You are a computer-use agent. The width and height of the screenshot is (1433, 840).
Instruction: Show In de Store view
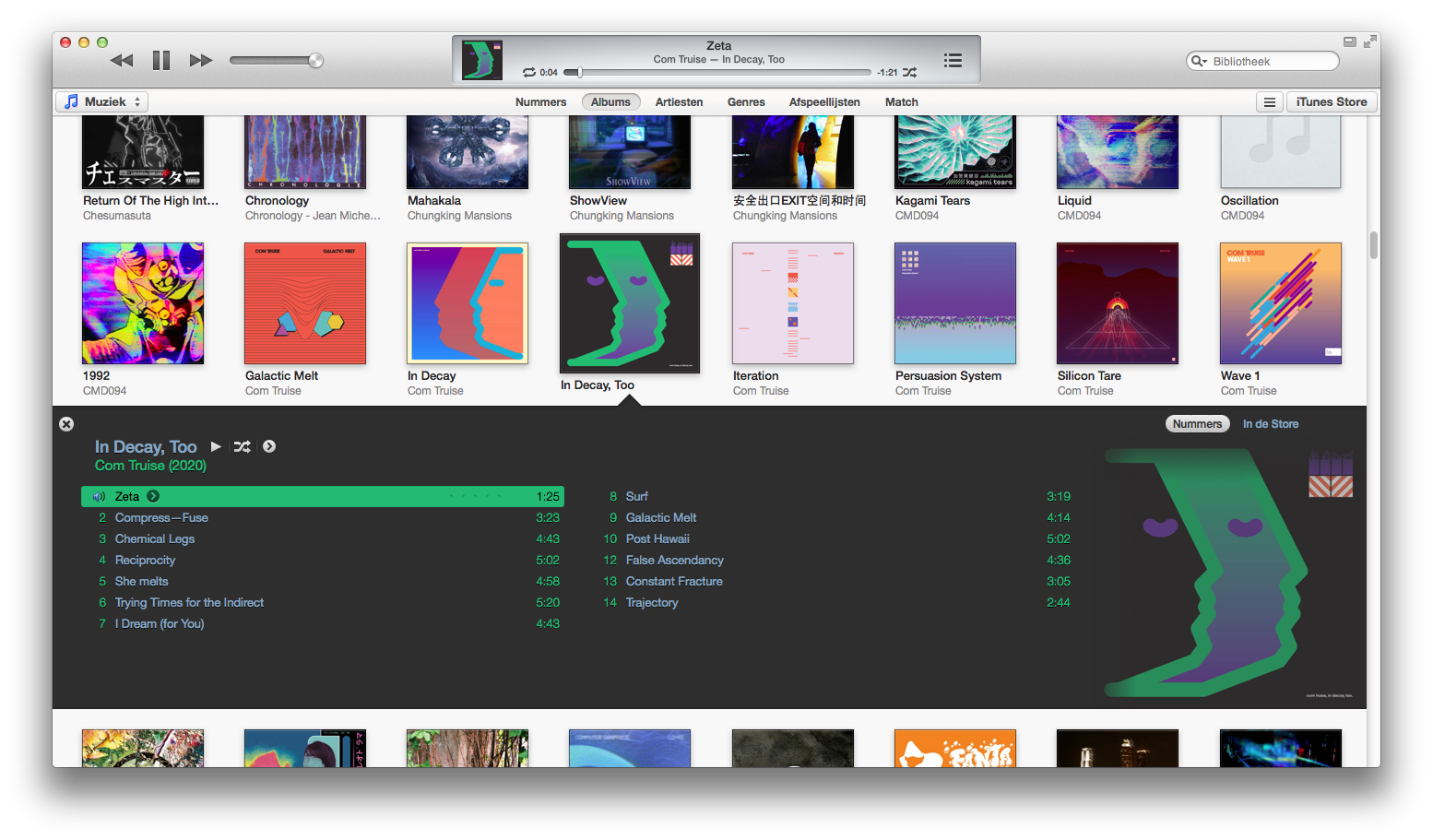click(1271, 424)
